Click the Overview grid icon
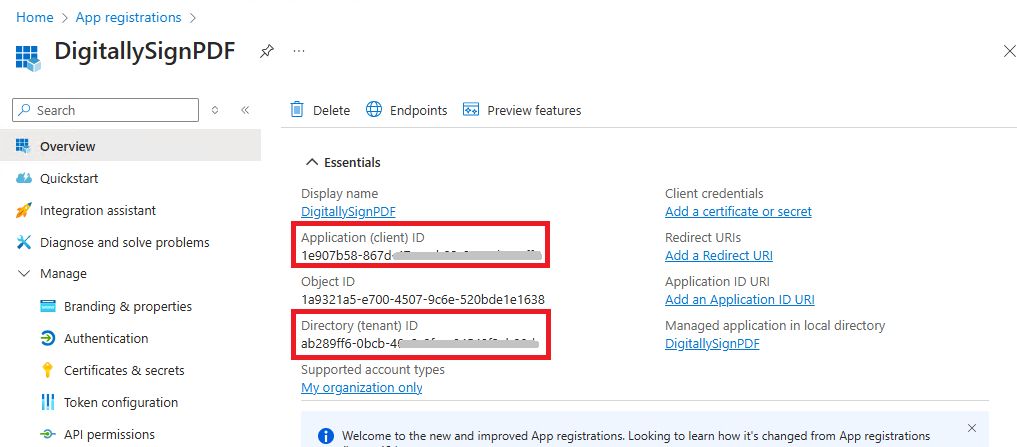 point(23,146)
